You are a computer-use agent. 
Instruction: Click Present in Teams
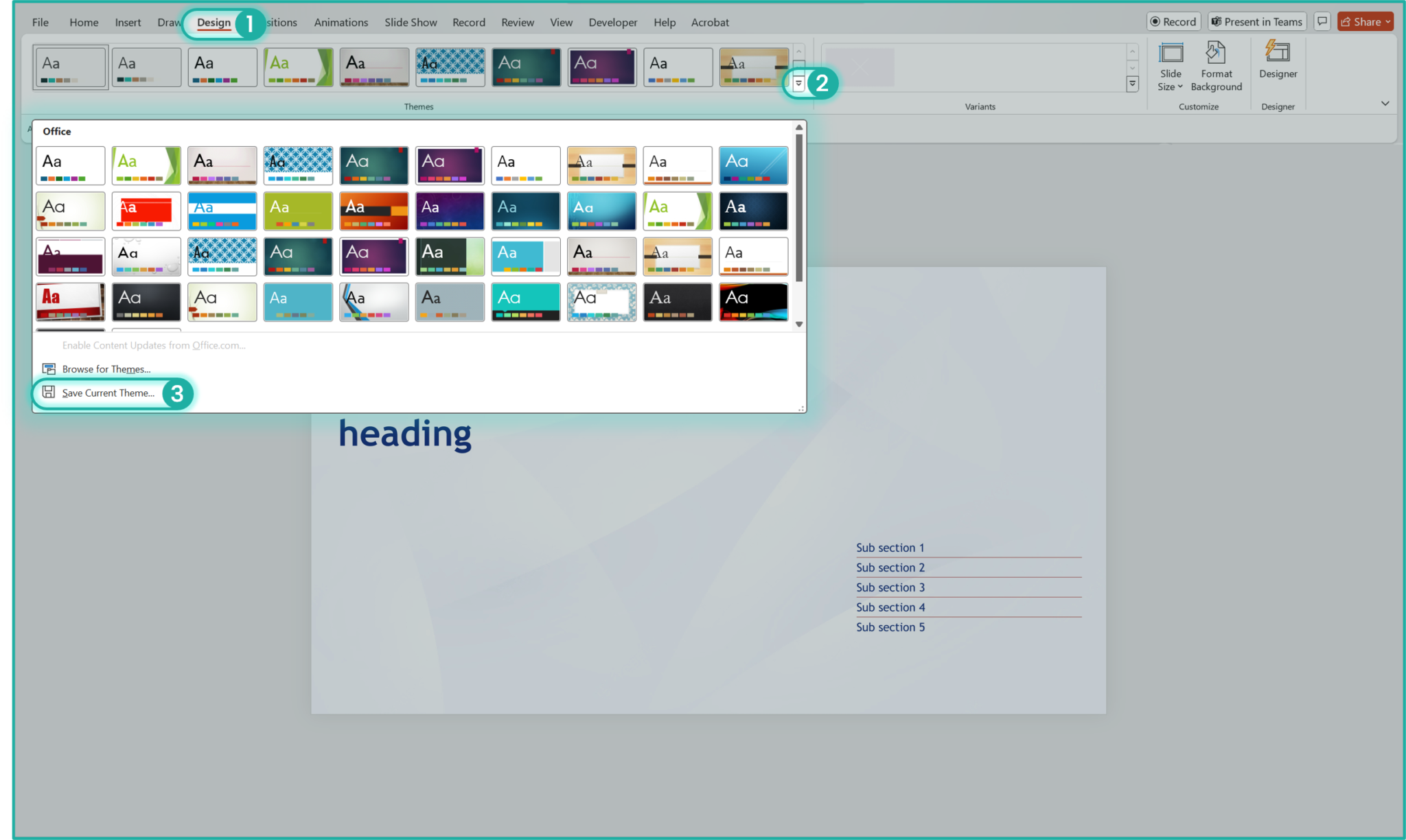point(1256,21)
